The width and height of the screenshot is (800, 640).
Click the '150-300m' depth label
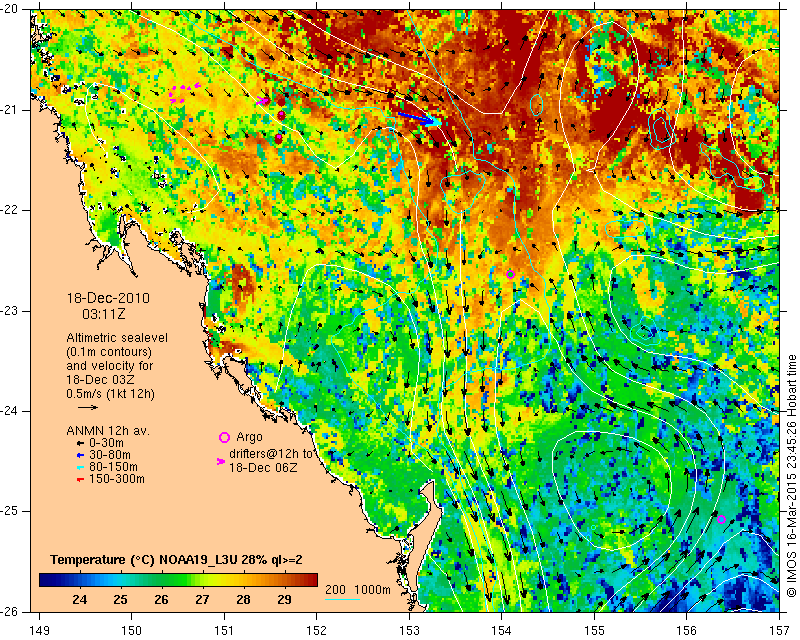point(117,479)
